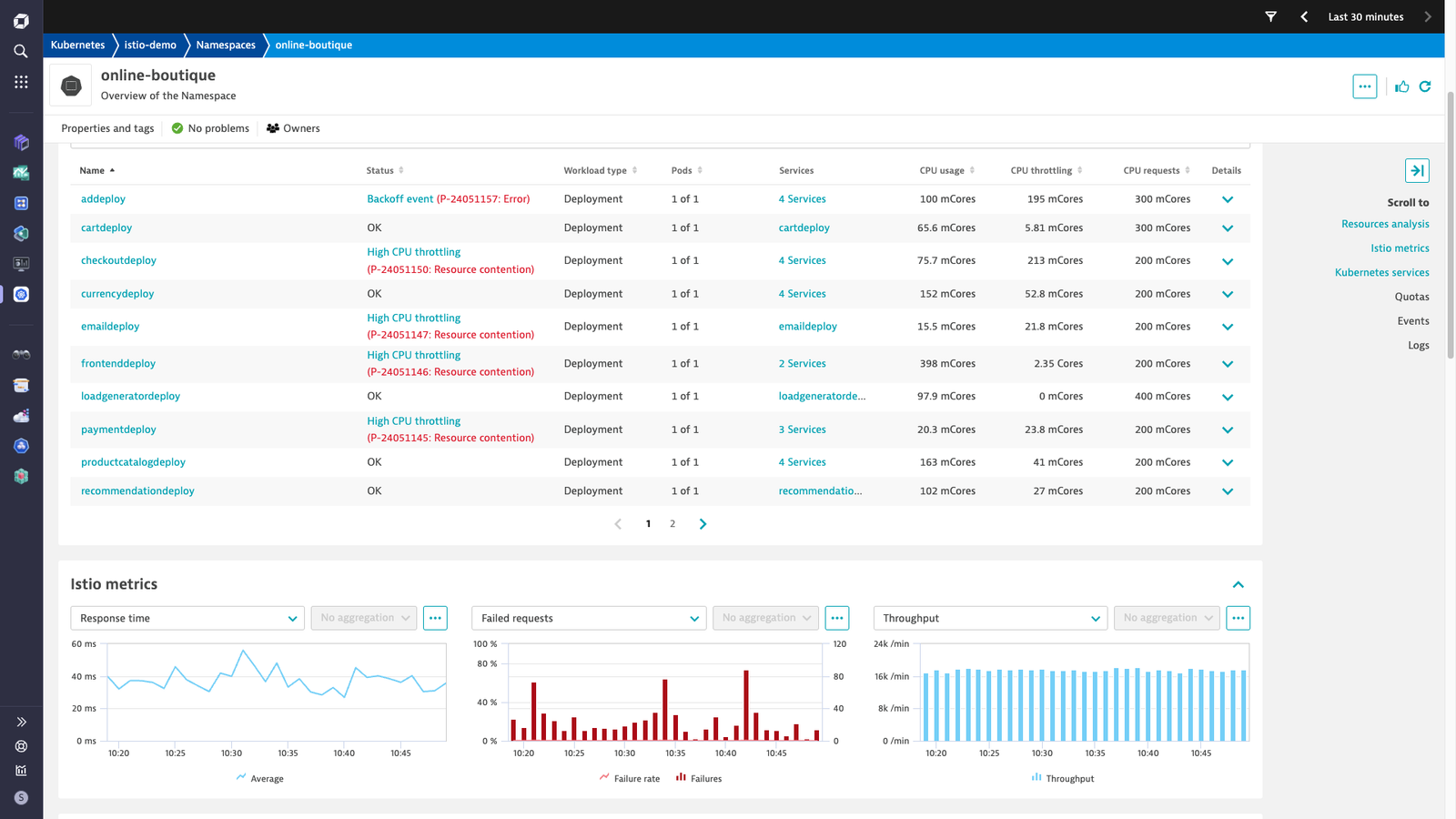Go to previous timeframe with back arrow
The width and height of the screenshot is (1456, 819).
(1304, 16)
